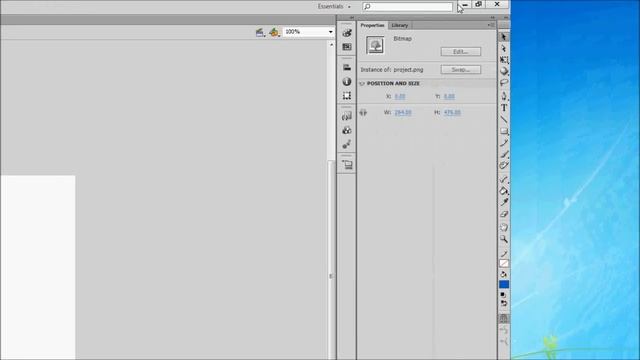Toggle width and height lock link
The width and height of the screenshot is (640, 360).
tap(363, 112)
